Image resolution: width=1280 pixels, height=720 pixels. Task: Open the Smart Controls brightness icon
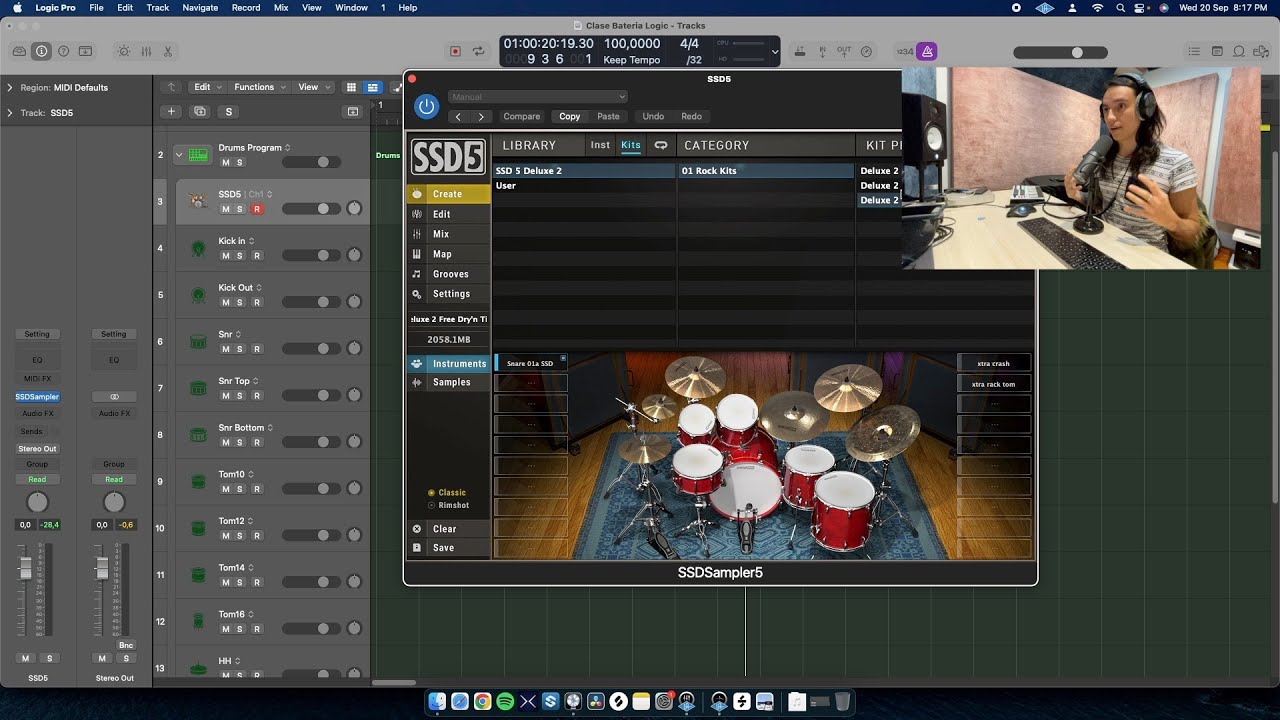click(124, 51)
